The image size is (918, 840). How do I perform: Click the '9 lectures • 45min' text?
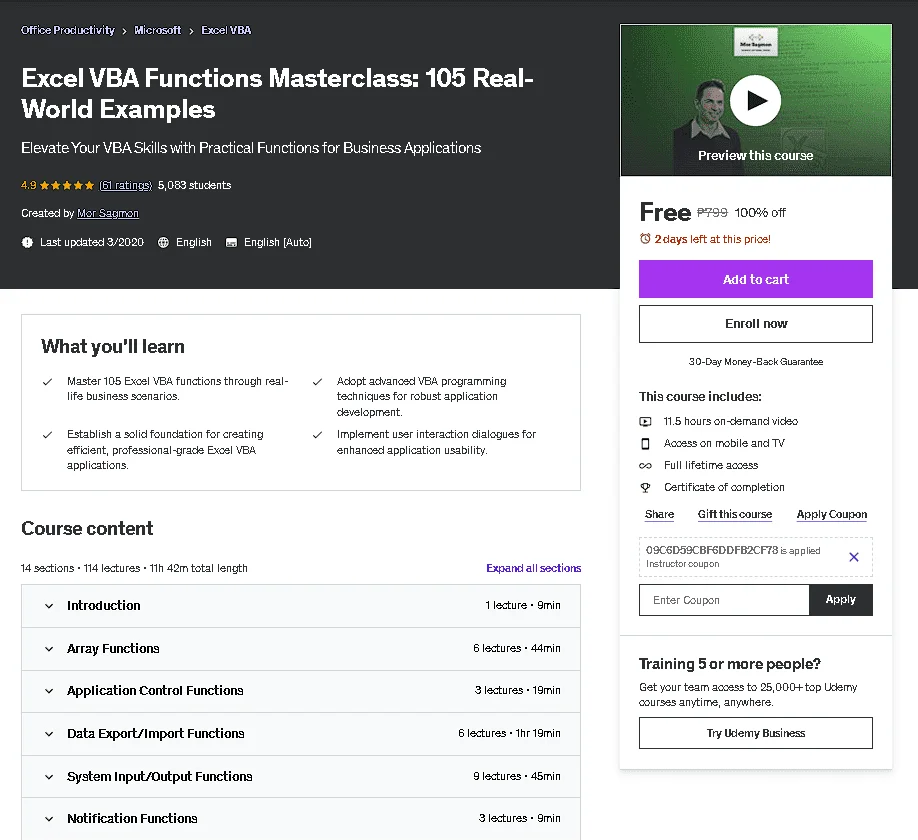point(516,776)
